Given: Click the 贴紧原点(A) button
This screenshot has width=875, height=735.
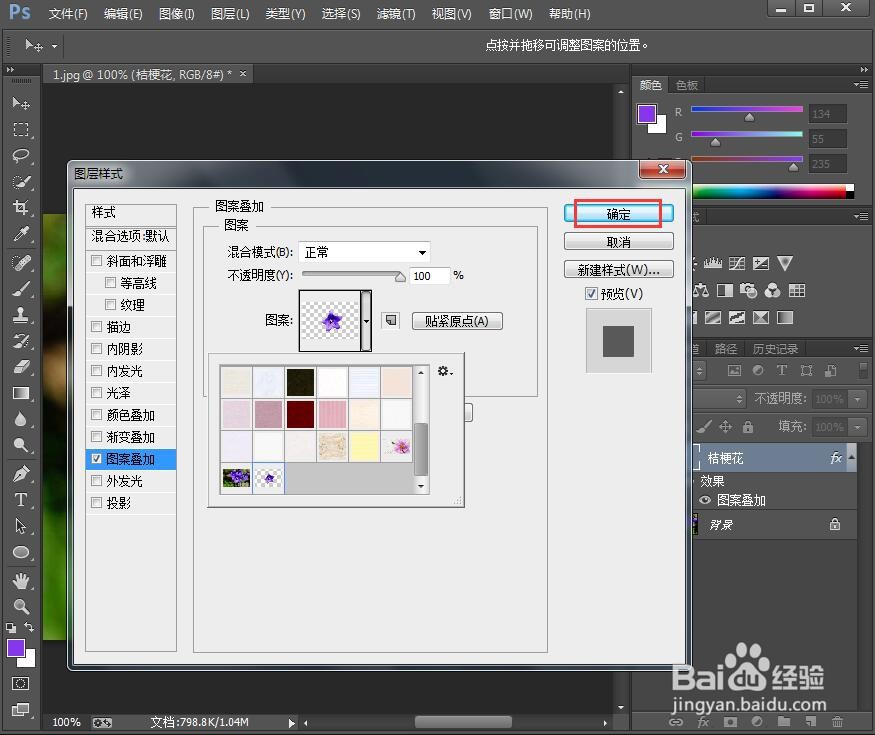Looking at the screenshot, I should click(x=457, y=321).
